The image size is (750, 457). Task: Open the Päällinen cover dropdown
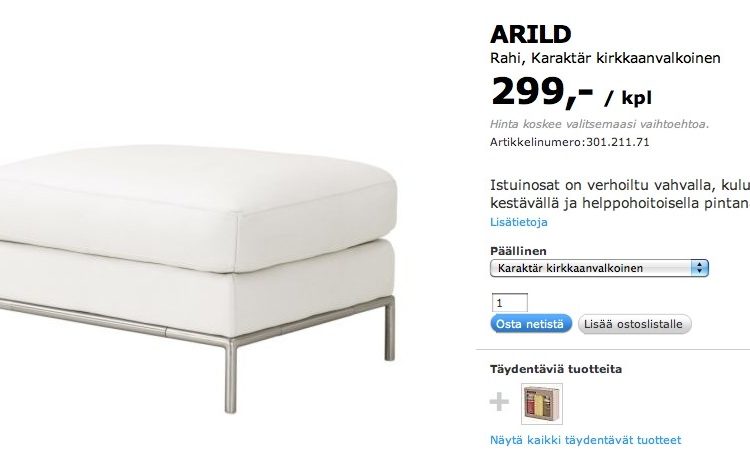tap(599, 268)
